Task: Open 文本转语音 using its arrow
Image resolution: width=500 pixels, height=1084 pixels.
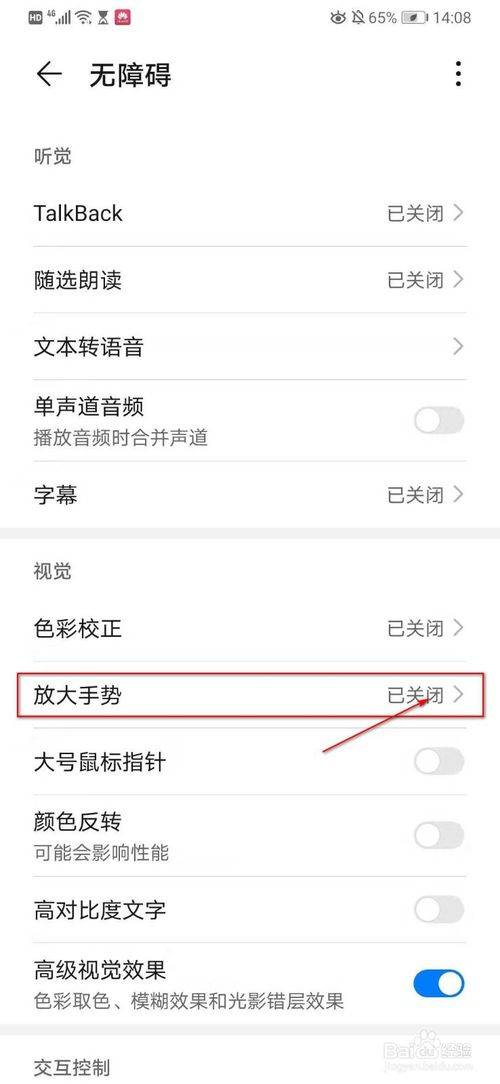Action: pyautogui.click(x=458, y=346)
